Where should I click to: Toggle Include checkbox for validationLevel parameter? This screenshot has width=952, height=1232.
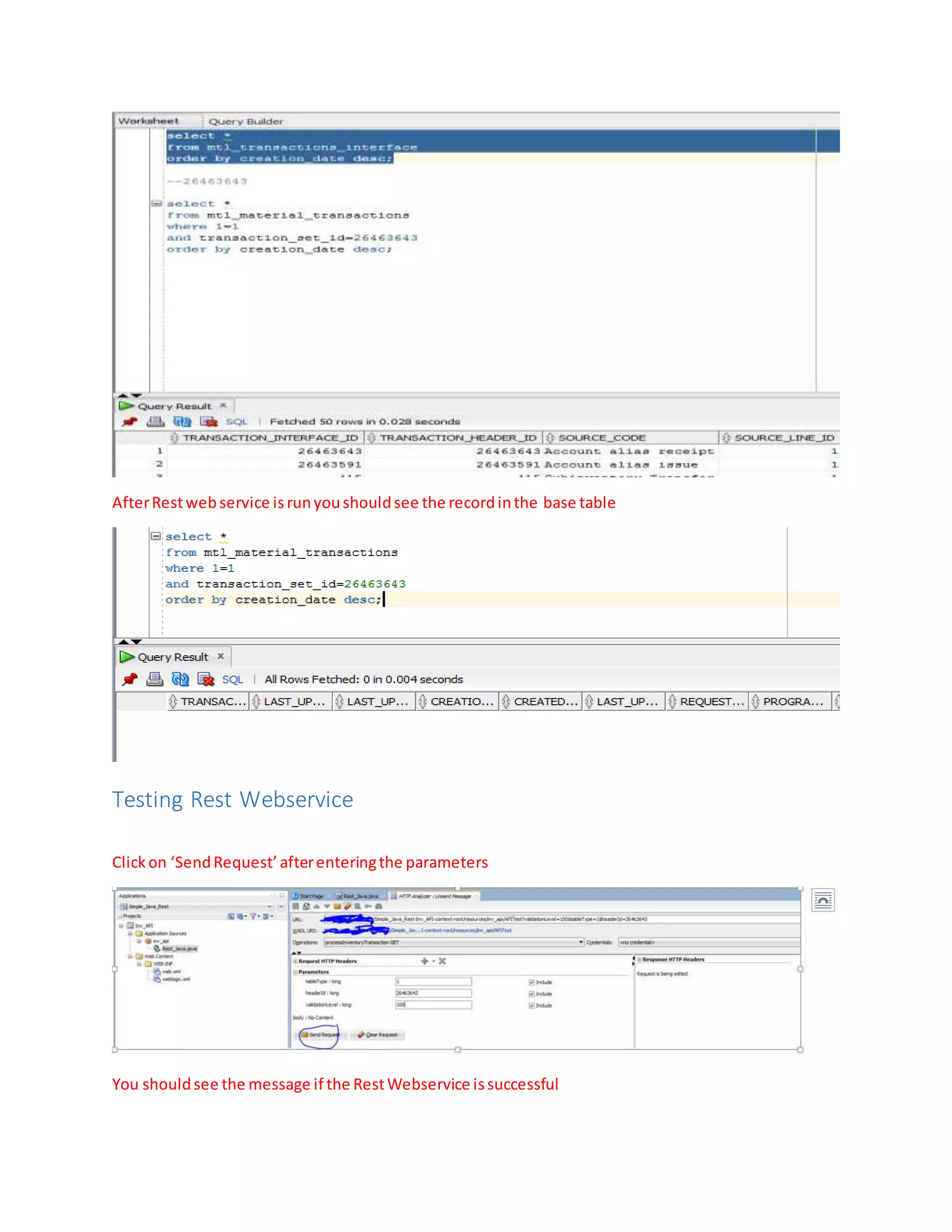click(x=531, y=1005)
